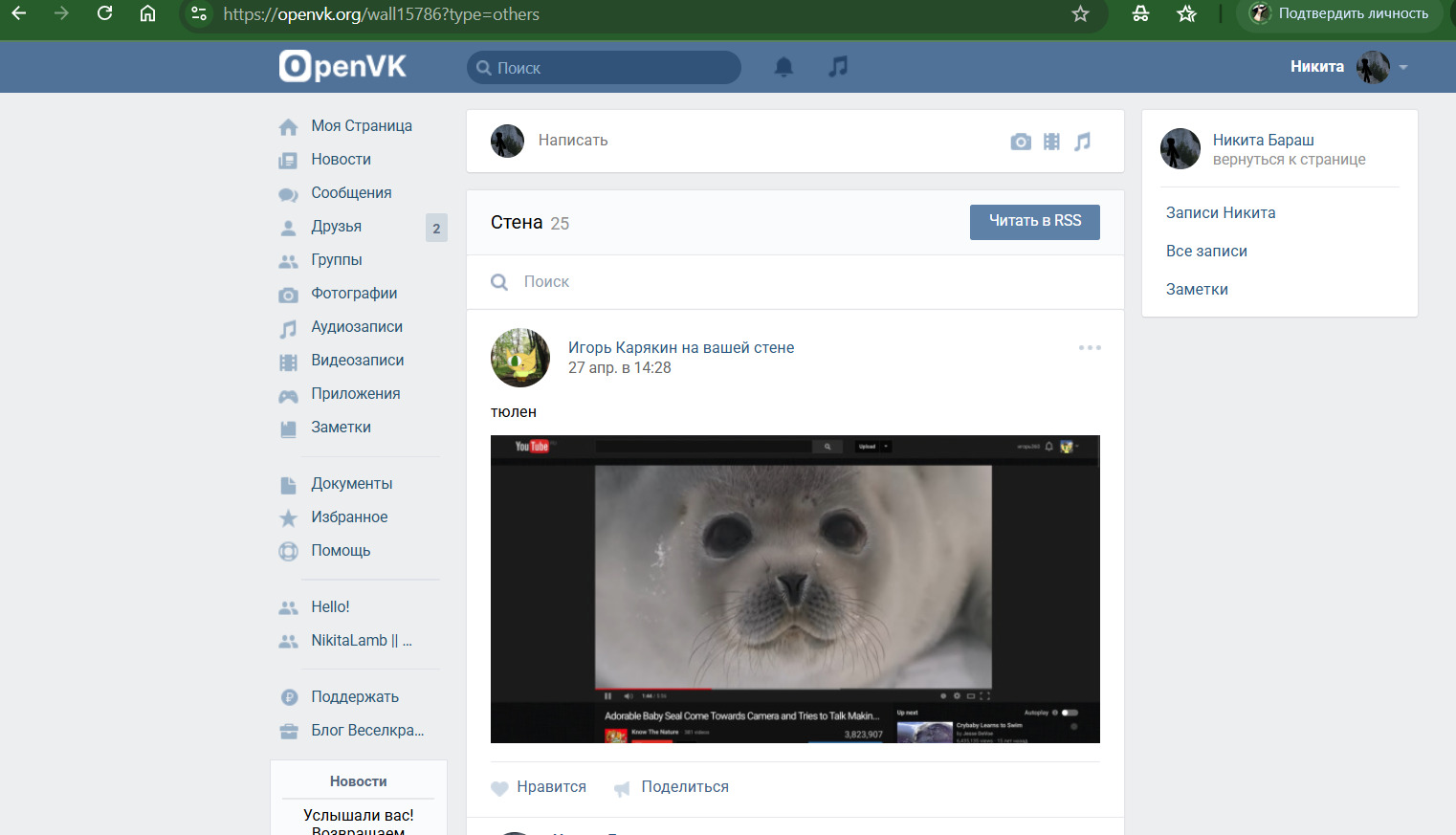This screenshot has width=1456, height=835.
Task: Click the post date 27 апр. в 14:28
Action: pos(620,367)
